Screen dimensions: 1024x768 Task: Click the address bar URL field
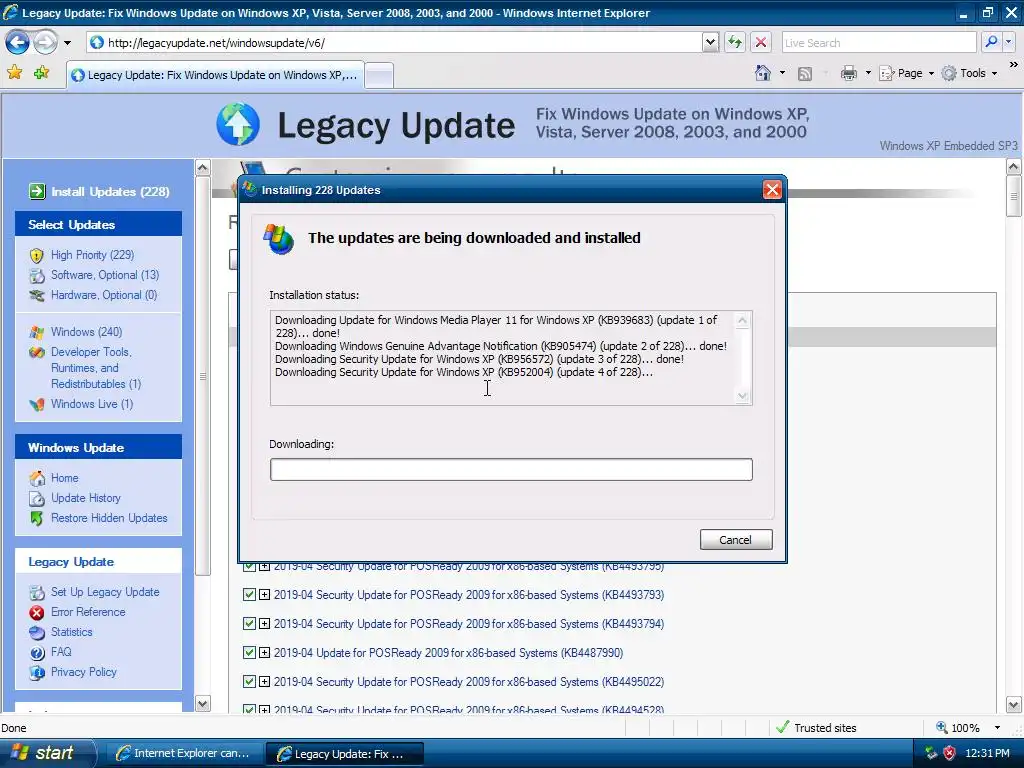pos(393,43)
